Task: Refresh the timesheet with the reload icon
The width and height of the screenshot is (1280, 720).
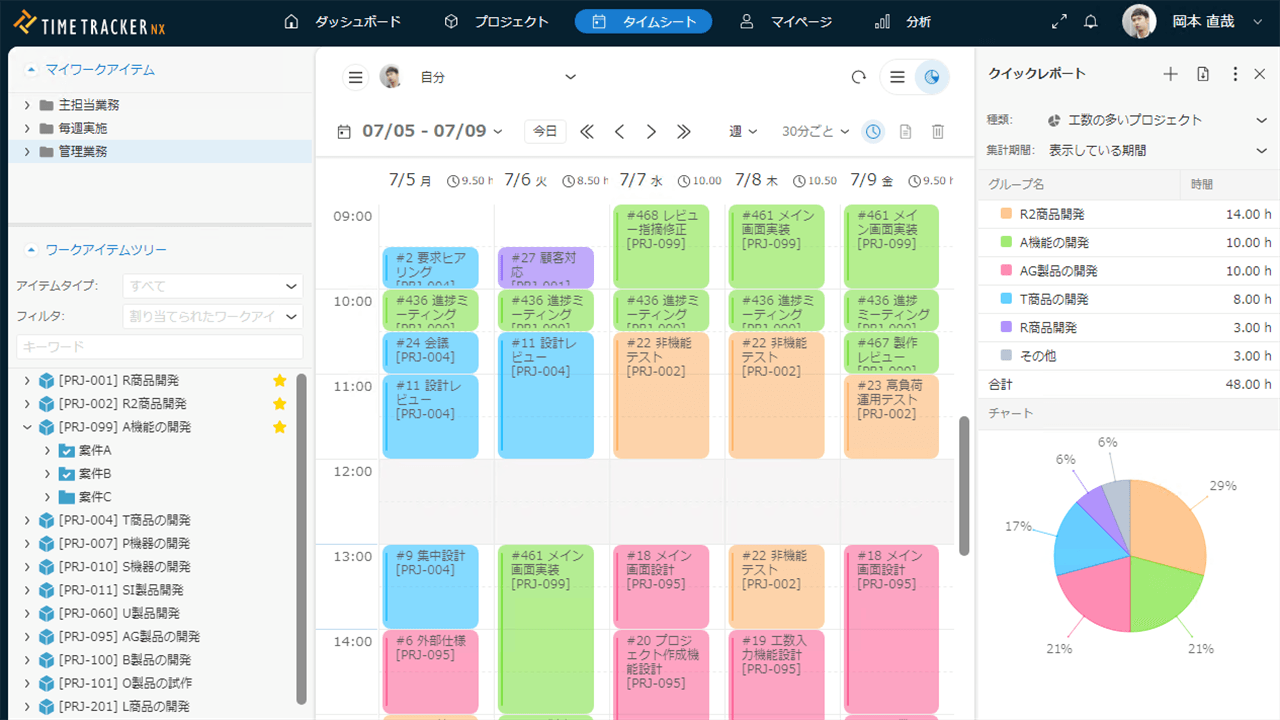Action: pos(858,76)
